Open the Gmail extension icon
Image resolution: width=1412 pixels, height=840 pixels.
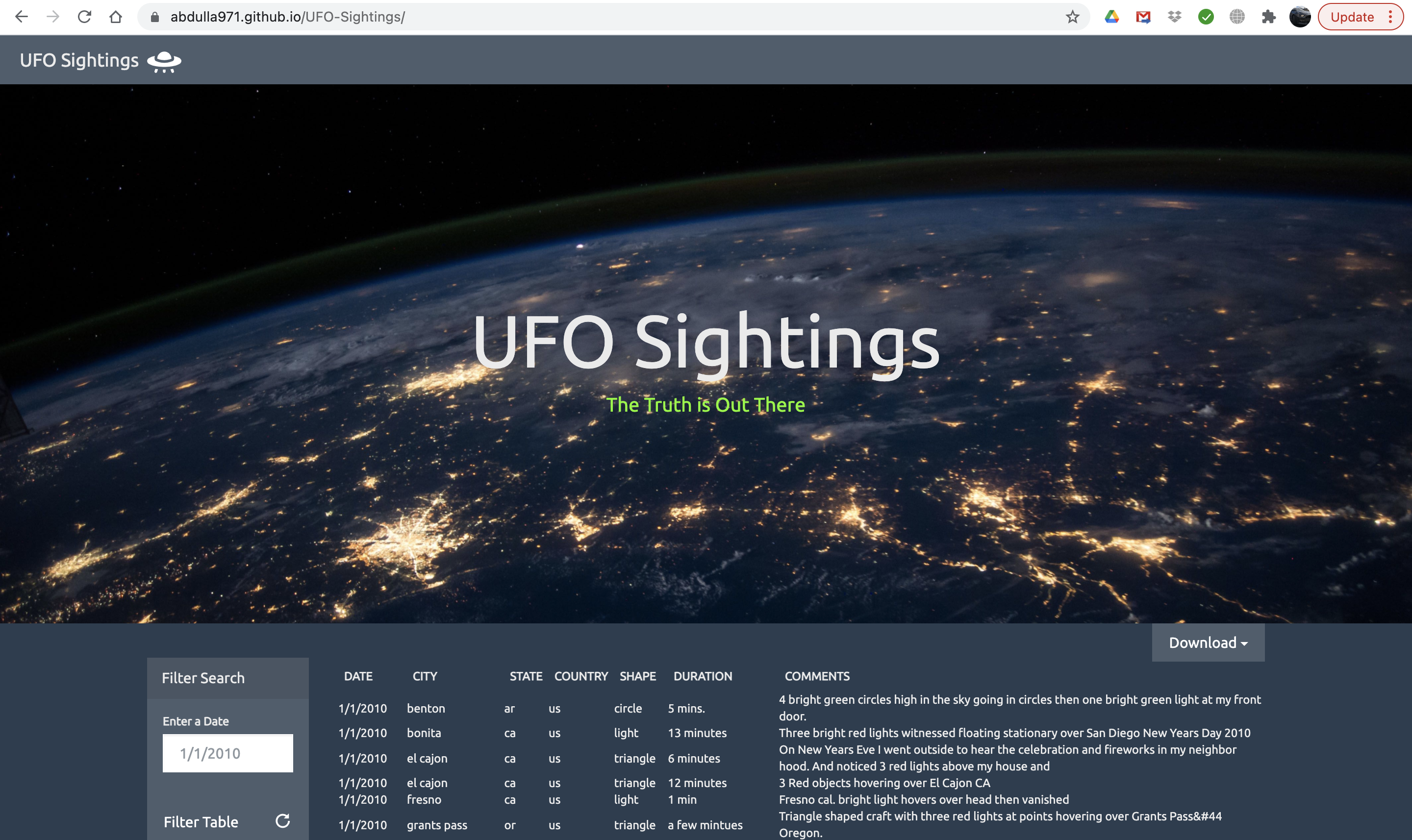pos(1143,17)
